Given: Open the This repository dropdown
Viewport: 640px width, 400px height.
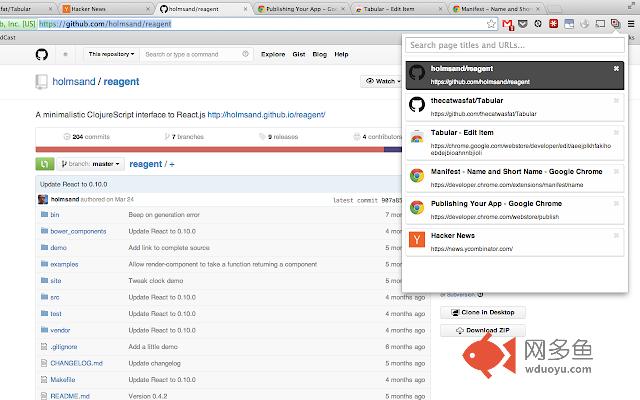Looking at the screenshot, I should (111, 54).
